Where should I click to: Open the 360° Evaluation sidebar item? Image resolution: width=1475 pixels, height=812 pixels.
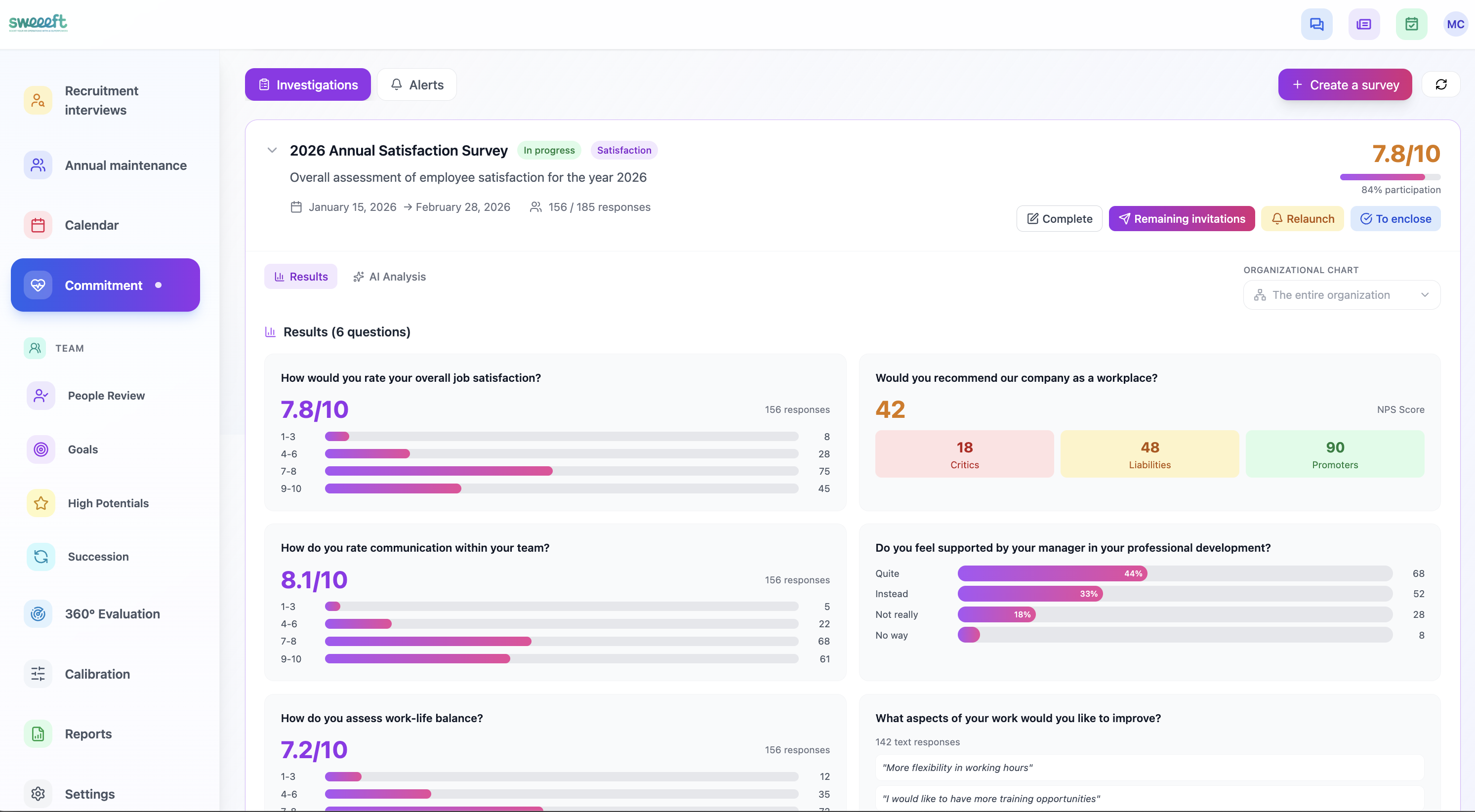[x=112, y=614]
